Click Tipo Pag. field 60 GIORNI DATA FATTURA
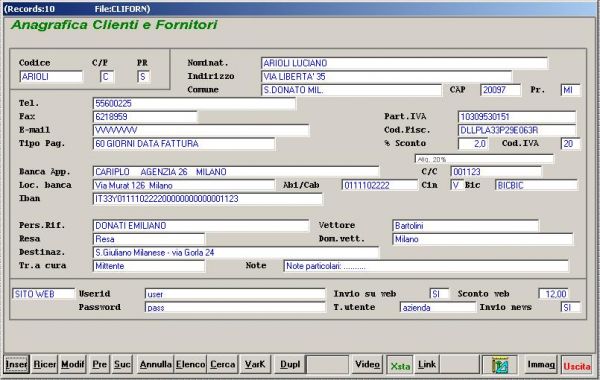Viewport: 600px width, 380px height. [184, 144]
